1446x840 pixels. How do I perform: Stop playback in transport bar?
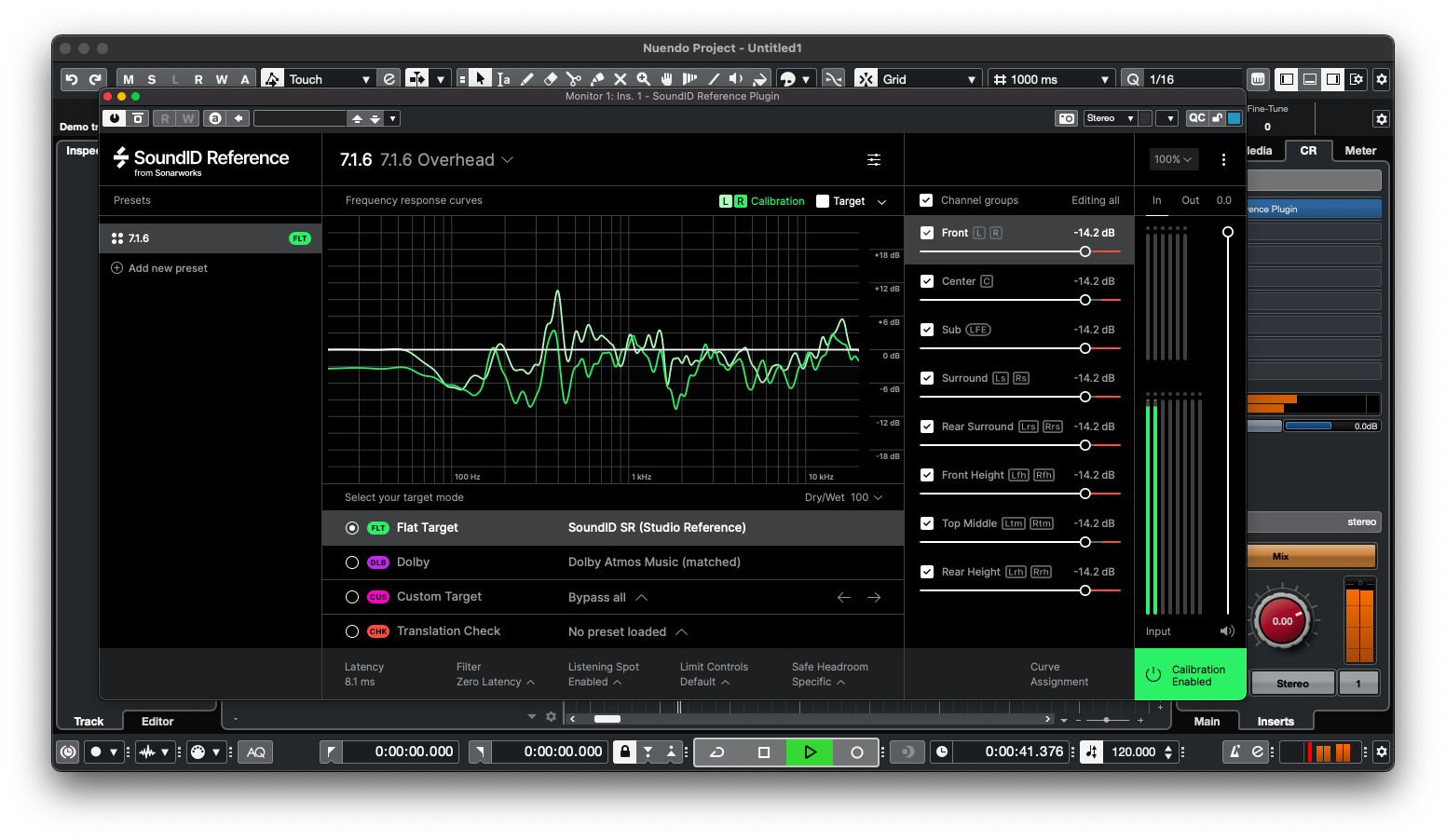(764, 752)
